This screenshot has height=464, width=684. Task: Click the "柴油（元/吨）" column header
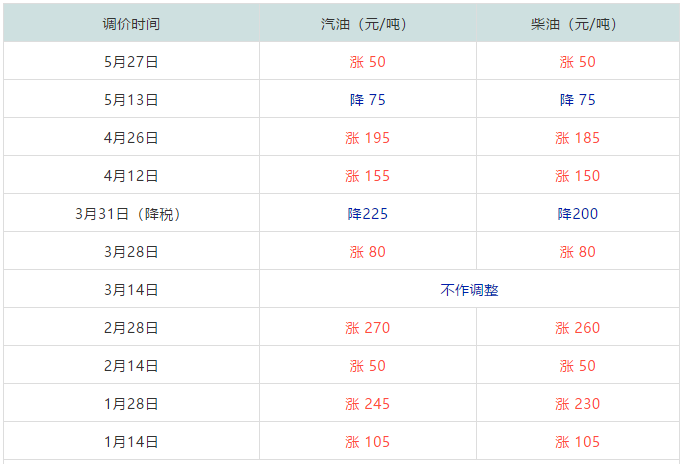pos(578,24)
